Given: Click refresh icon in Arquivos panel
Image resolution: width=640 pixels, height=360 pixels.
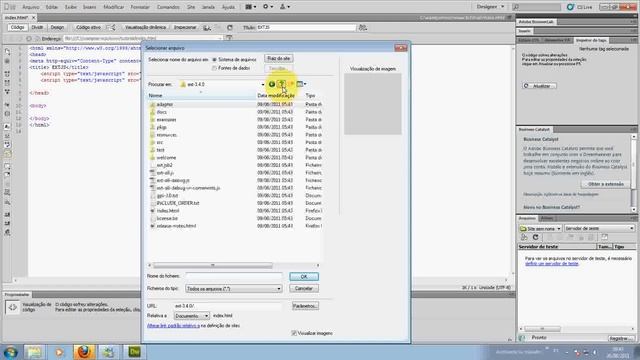Looking at the screenshot, I should click(x=536, y=237).
